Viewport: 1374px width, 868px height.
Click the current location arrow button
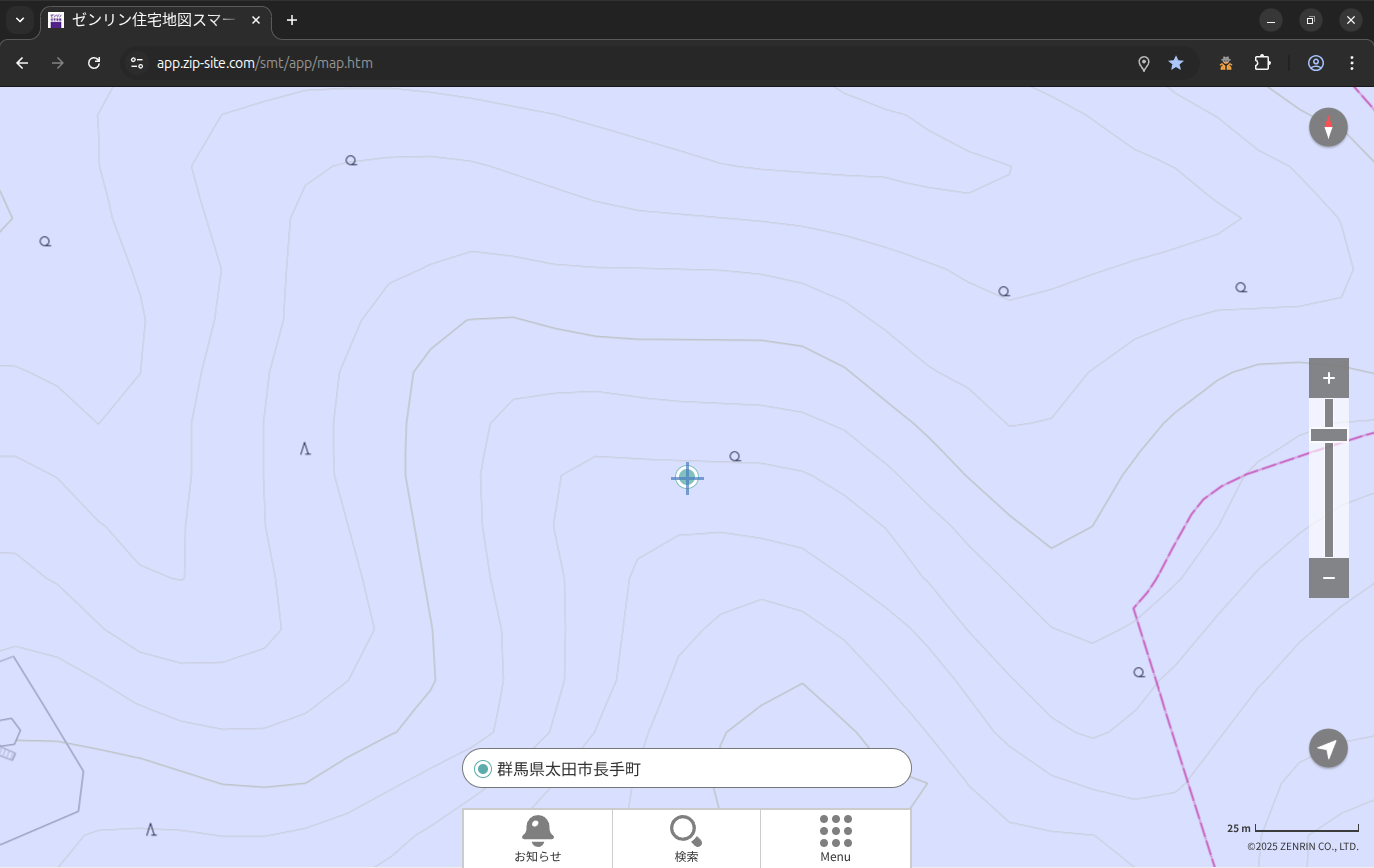[x=1328, y=749]
